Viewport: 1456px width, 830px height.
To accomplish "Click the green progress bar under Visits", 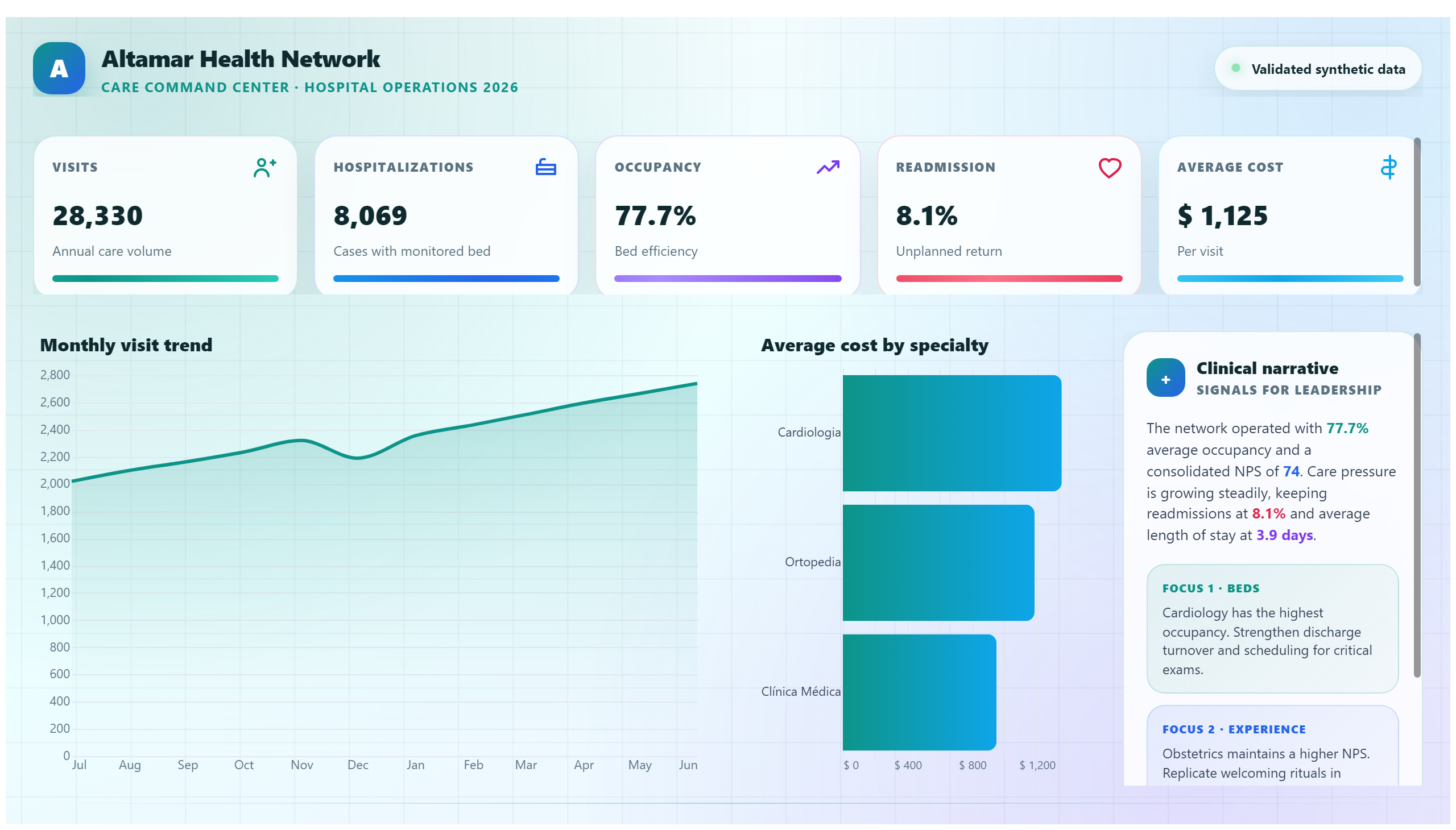I will [x=166, y=278].
